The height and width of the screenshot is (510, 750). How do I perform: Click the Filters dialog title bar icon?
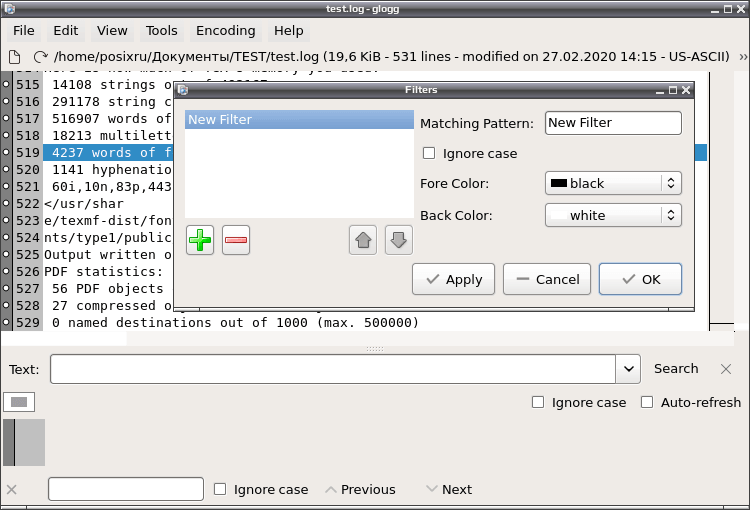[182, 89]
